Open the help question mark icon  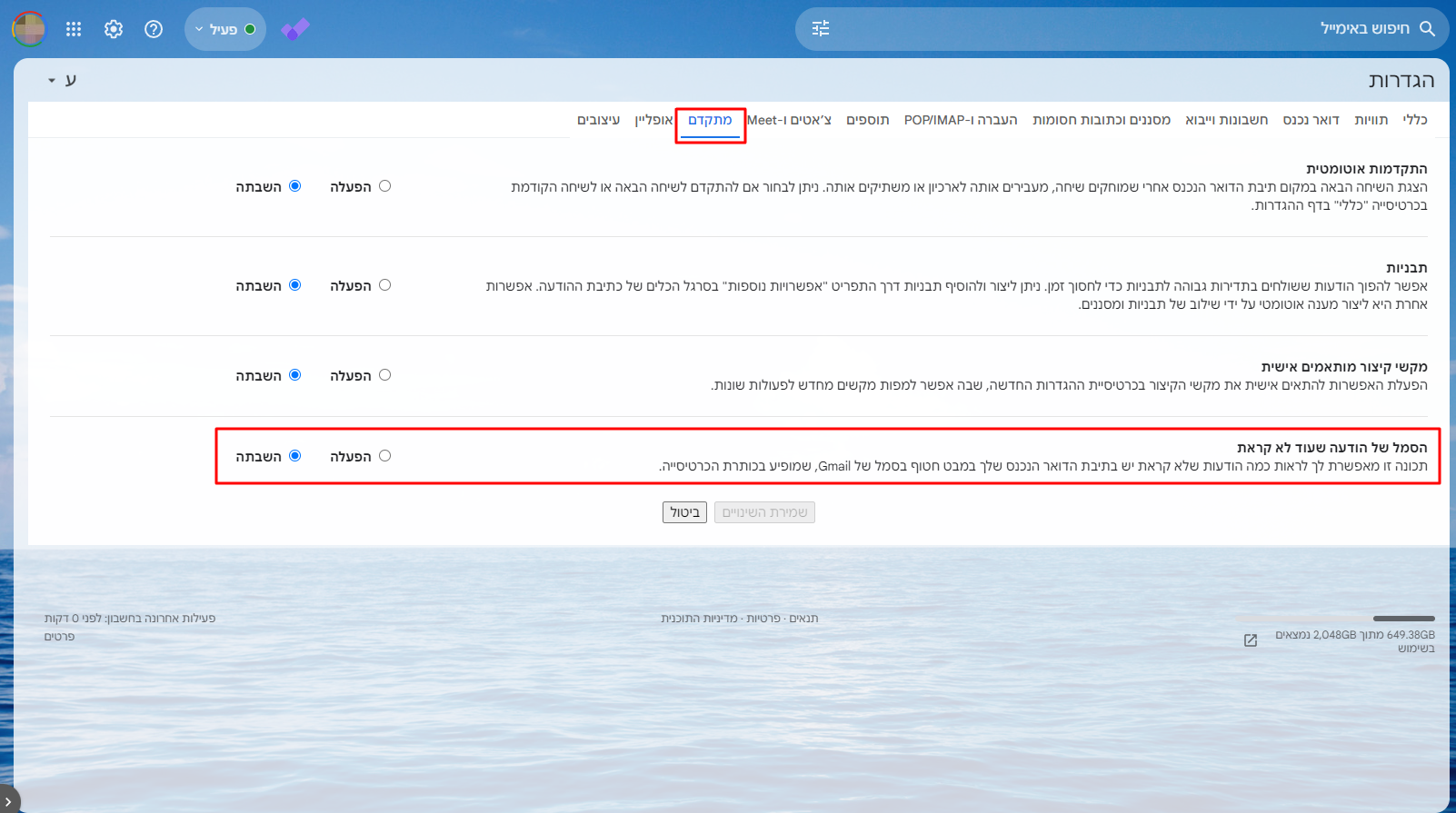click(x=154, y=29)
